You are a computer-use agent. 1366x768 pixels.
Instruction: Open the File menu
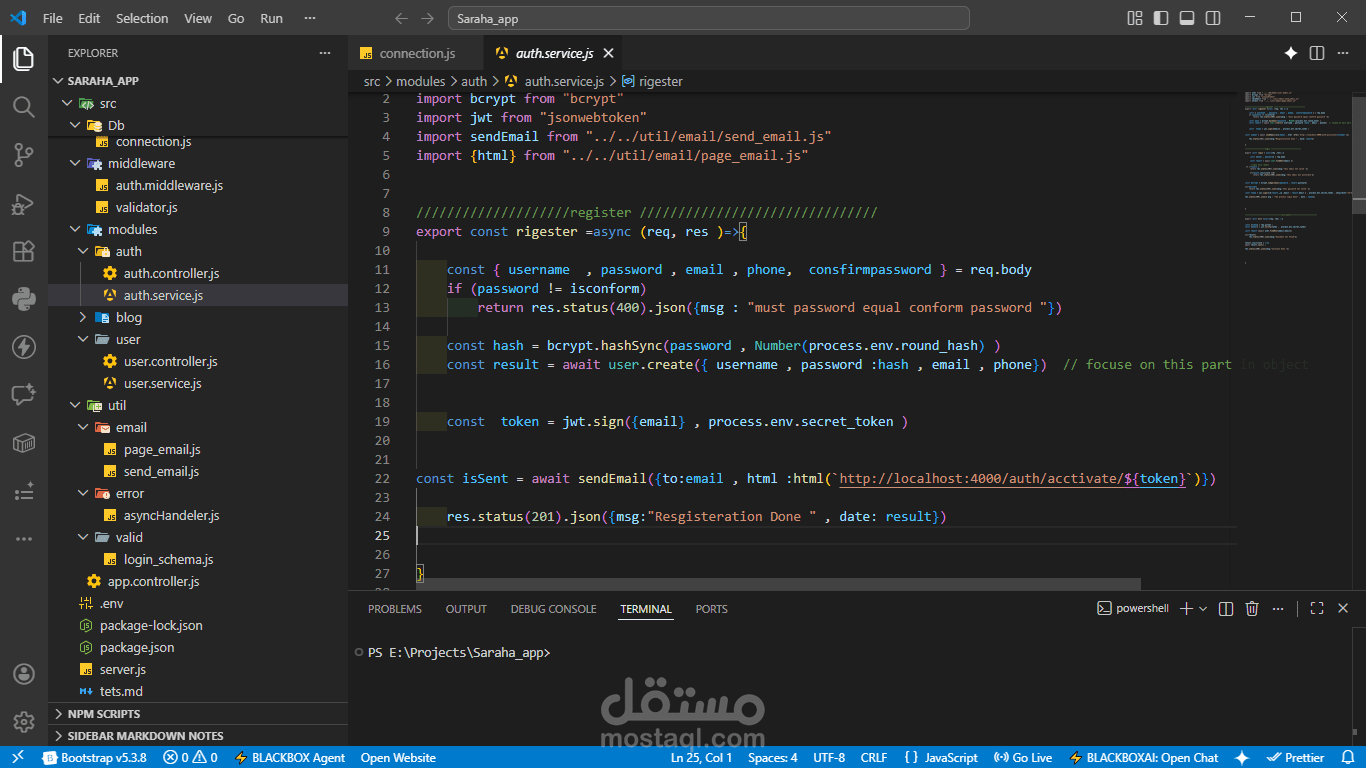pos(53,18)
